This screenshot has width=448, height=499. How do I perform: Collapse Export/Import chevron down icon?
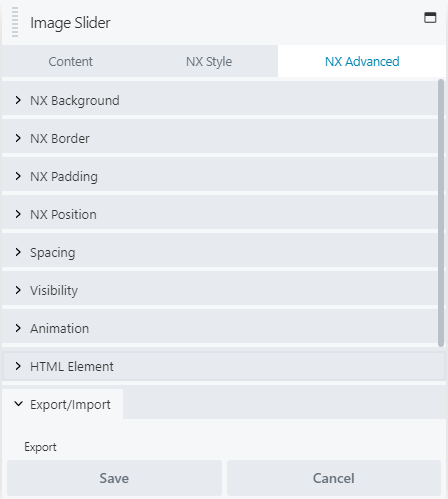point(18,404)
